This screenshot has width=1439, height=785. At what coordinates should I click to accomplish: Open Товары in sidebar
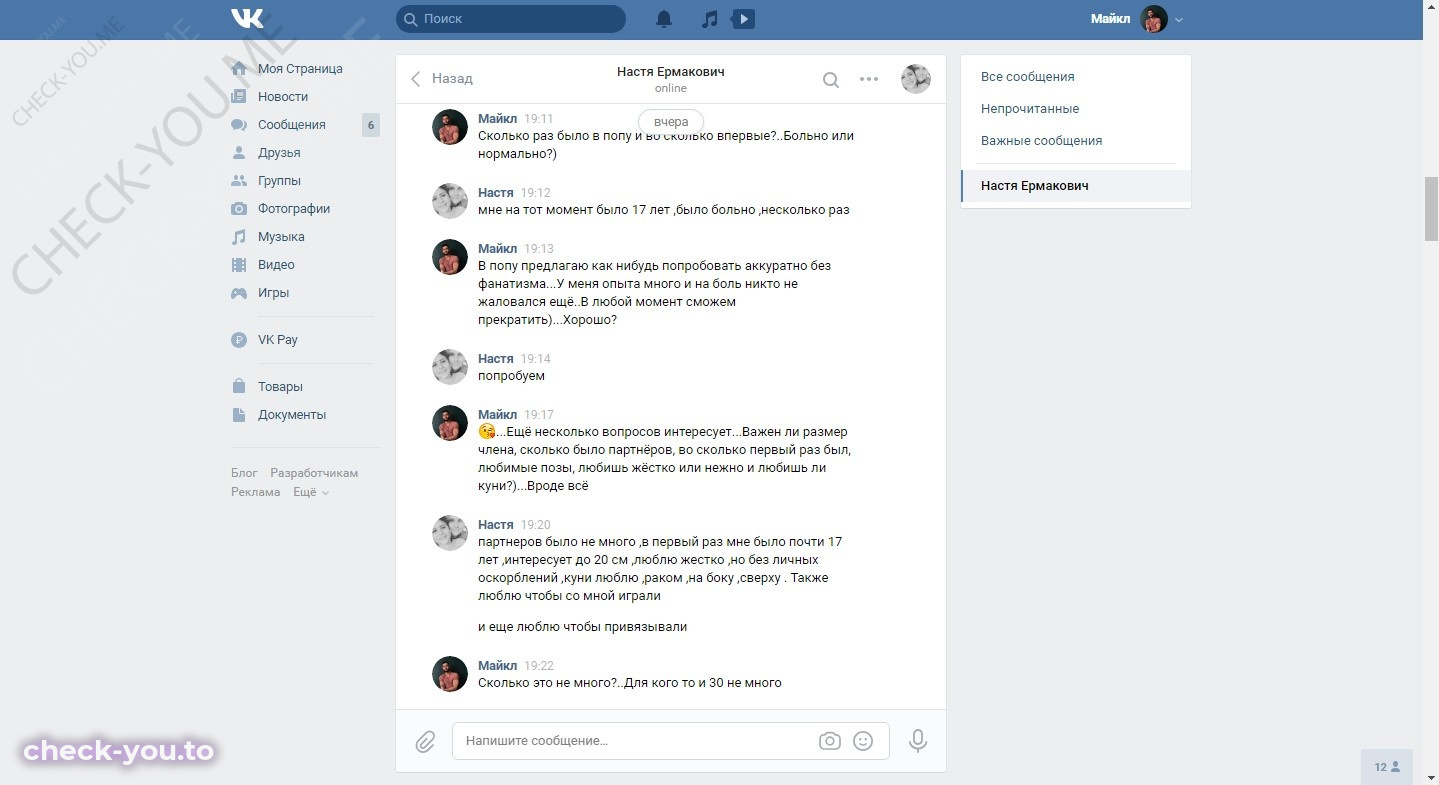(280, 387)
